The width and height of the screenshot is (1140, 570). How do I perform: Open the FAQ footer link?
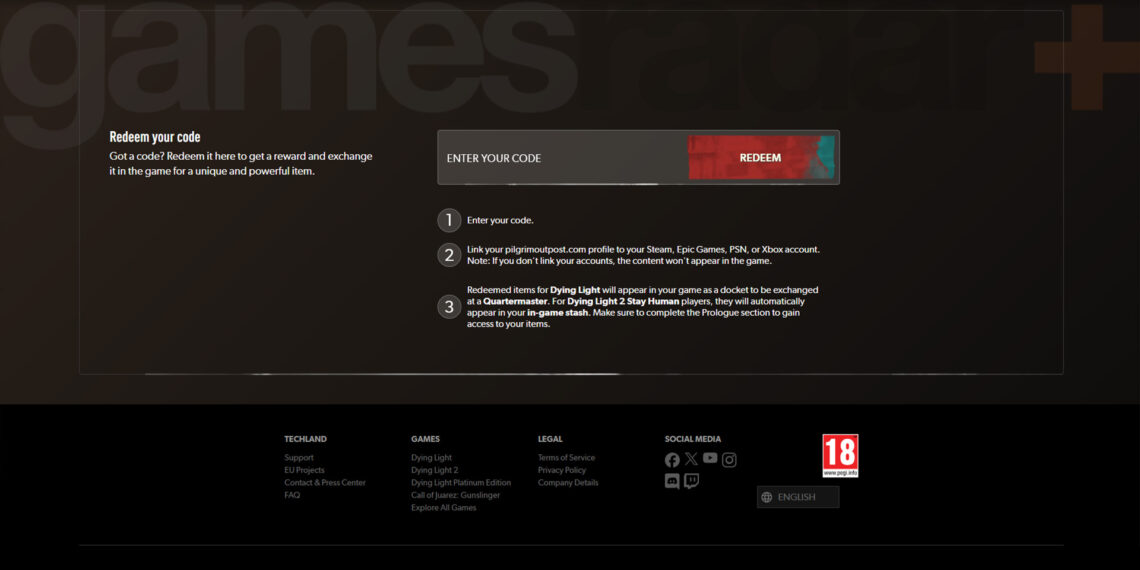tap(292, 495)
